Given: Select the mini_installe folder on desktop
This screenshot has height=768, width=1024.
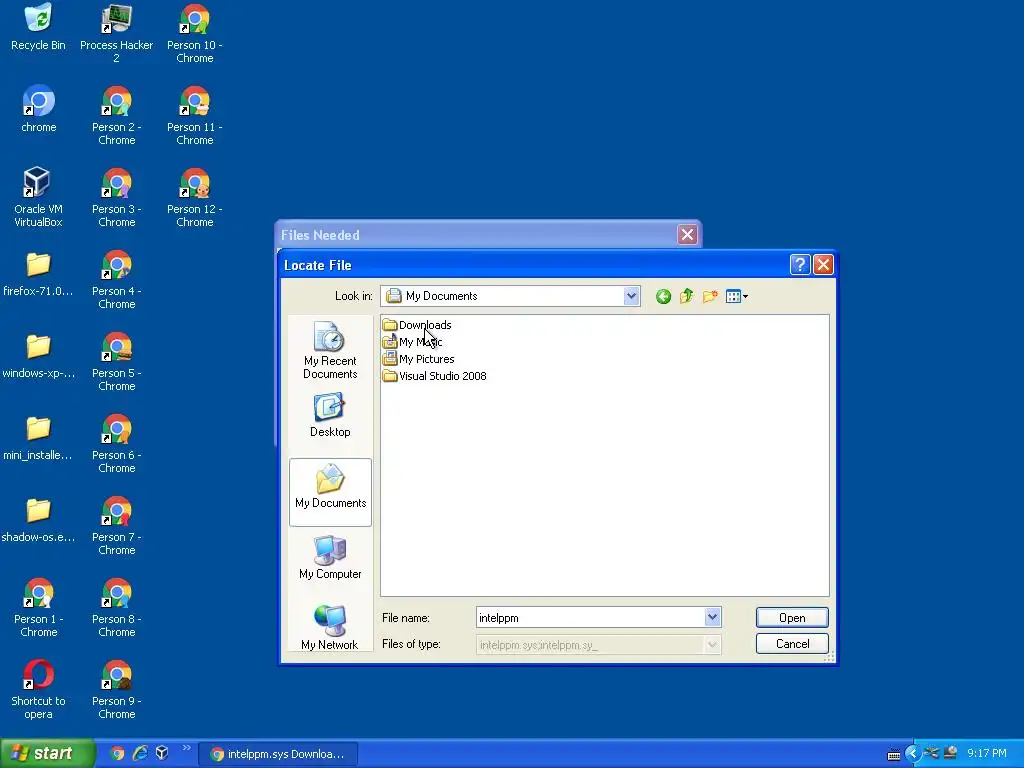Looking at the screenshot, I should point(38,438).
